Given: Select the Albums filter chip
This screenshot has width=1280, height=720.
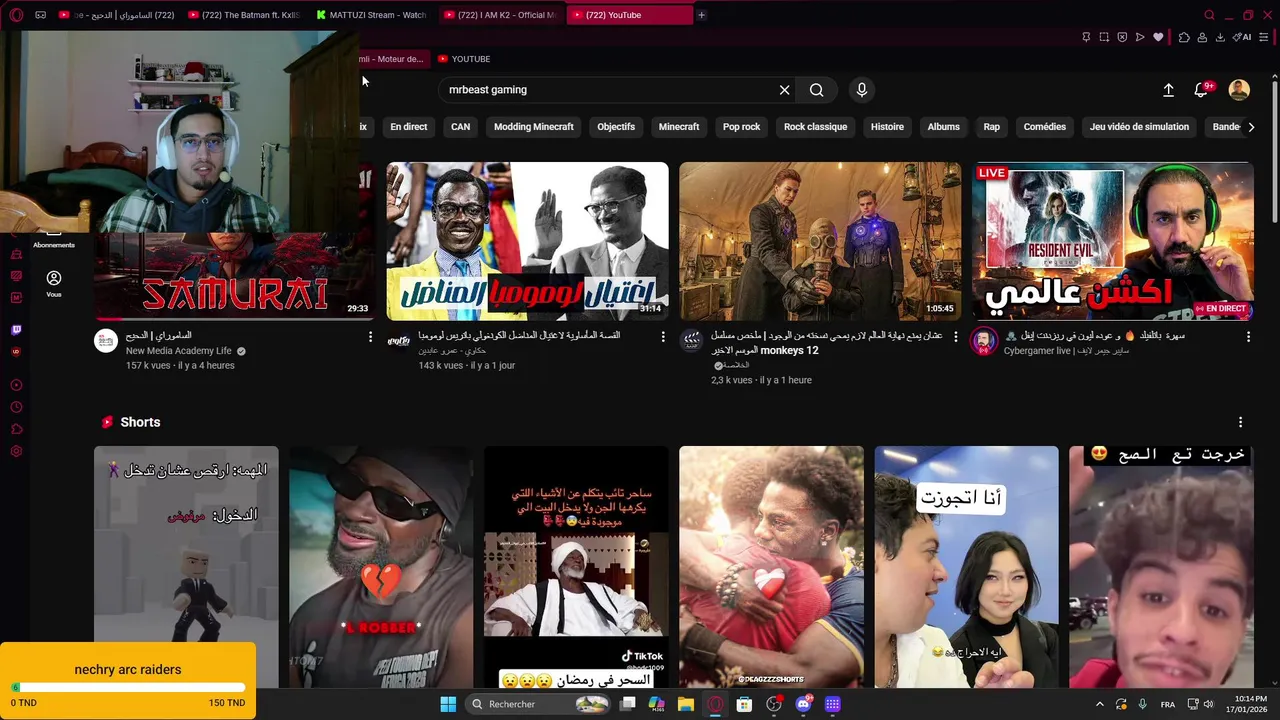Looking at the screenshot, I should click(x=943, y=127).
